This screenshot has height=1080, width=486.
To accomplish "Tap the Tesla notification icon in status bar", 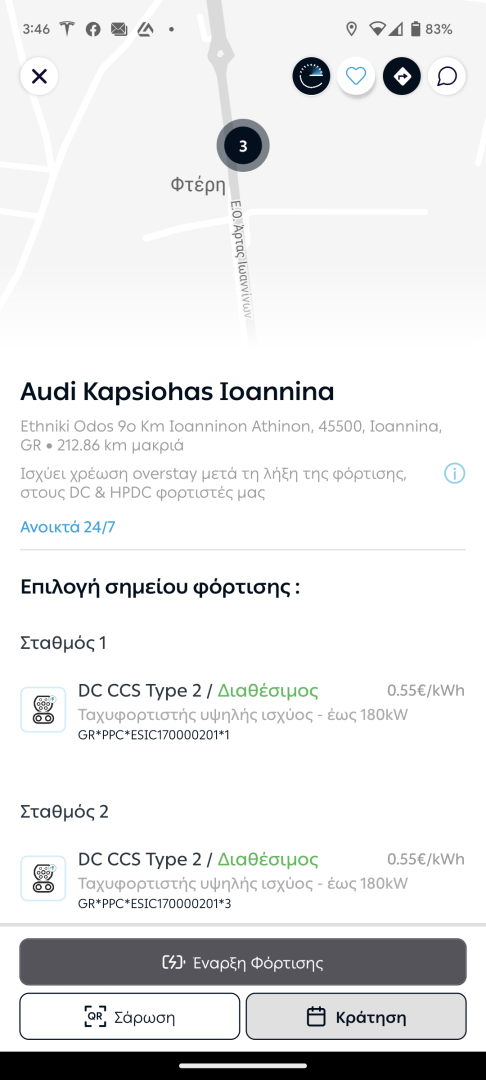I will (x=67, y=29).
